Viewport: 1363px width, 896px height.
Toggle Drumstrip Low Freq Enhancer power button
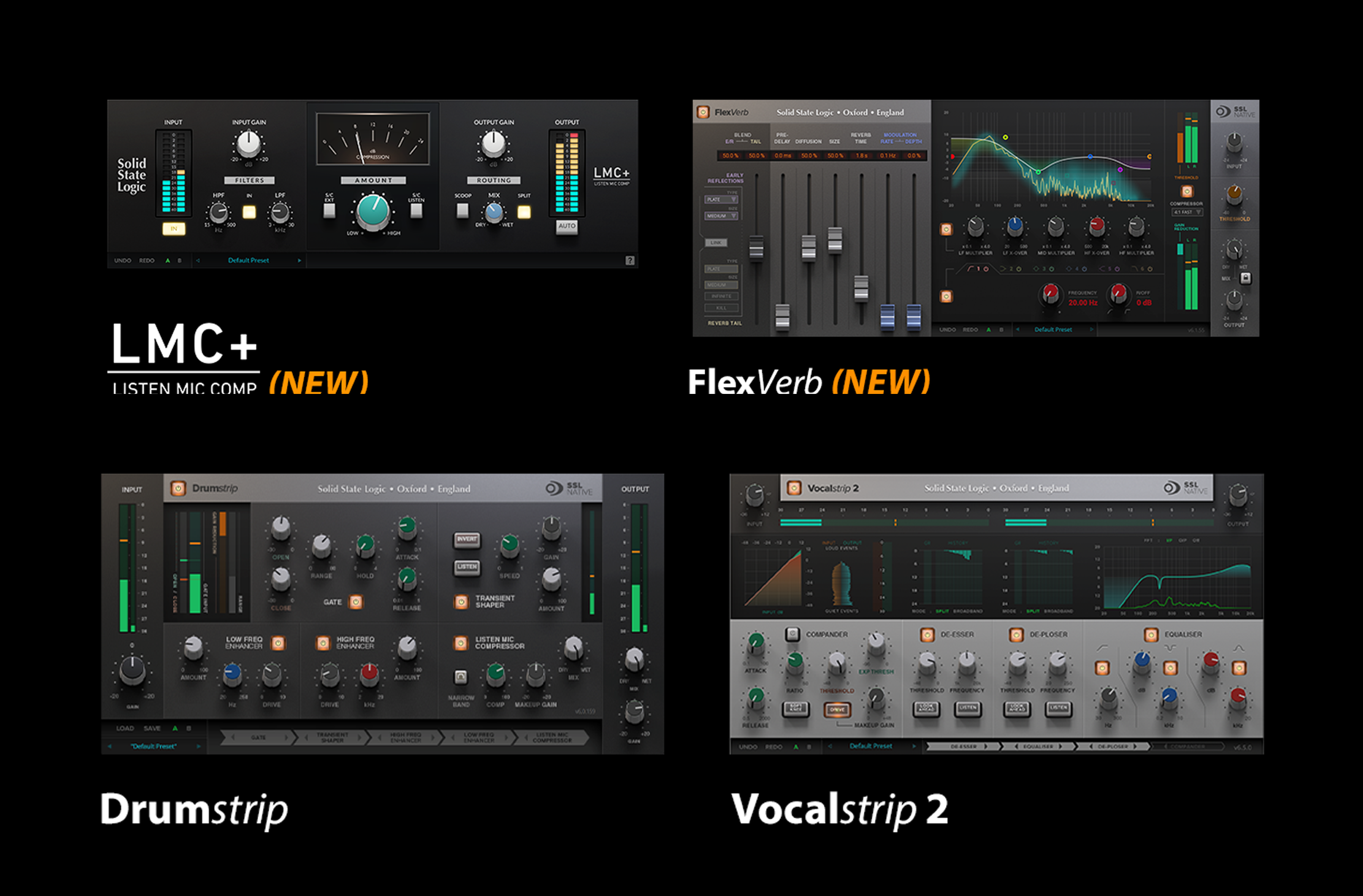[278, 643]
